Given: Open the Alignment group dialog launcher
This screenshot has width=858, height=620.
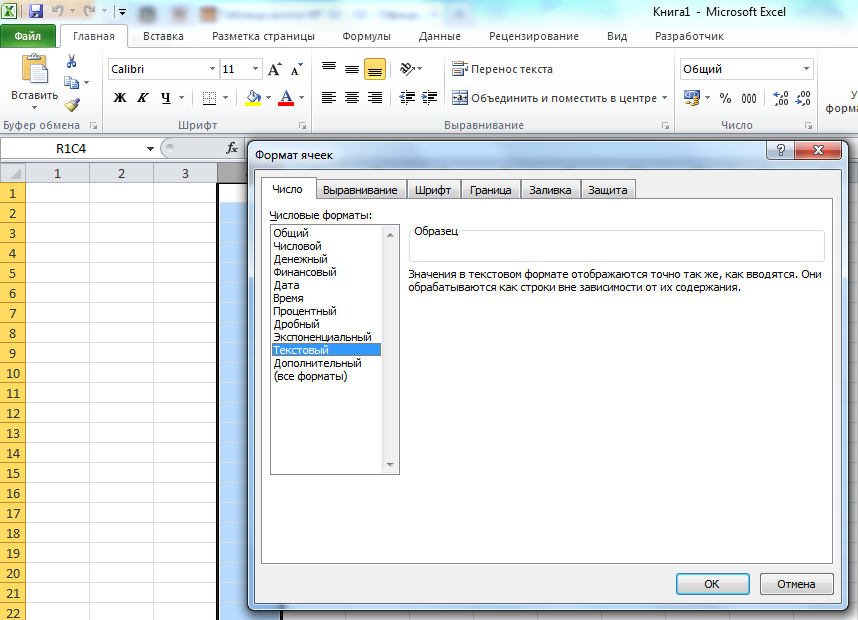Looking at the screenshot, I should (x=665, y=126).
